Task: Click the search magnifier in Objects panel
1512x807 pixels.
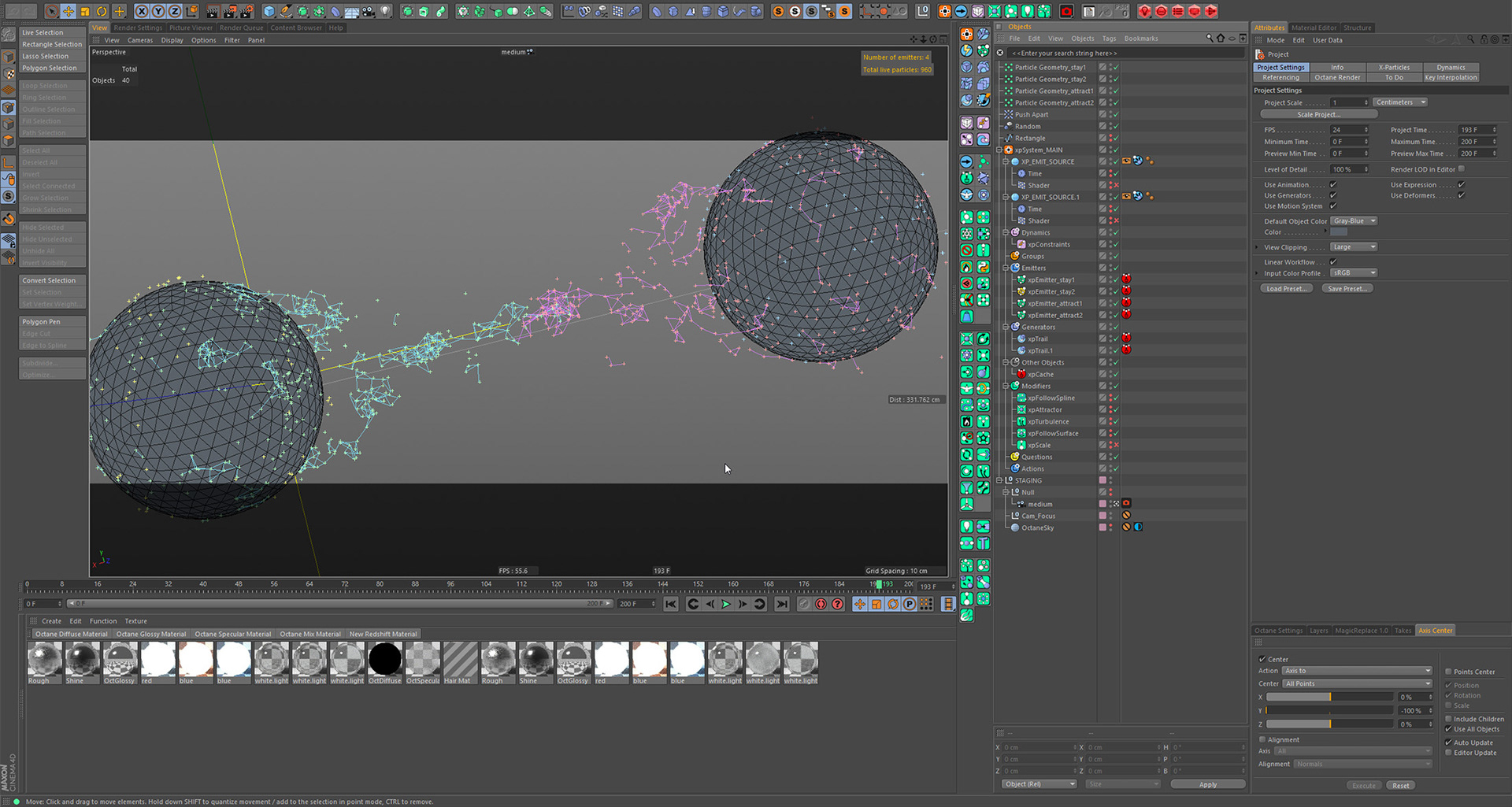Action: (x=1210, y=38)
